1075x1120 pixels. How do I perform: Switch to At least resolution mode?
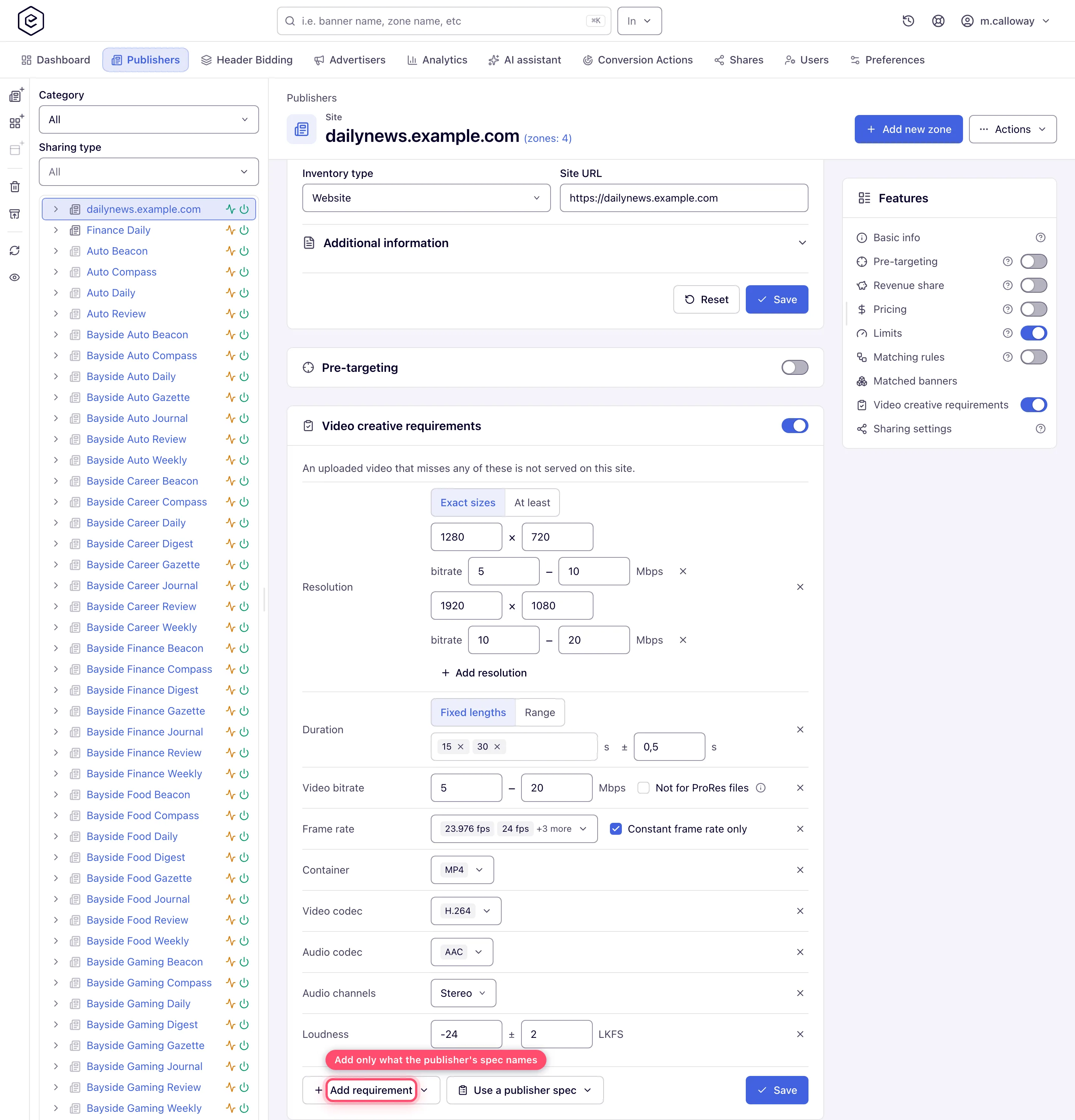532,503
